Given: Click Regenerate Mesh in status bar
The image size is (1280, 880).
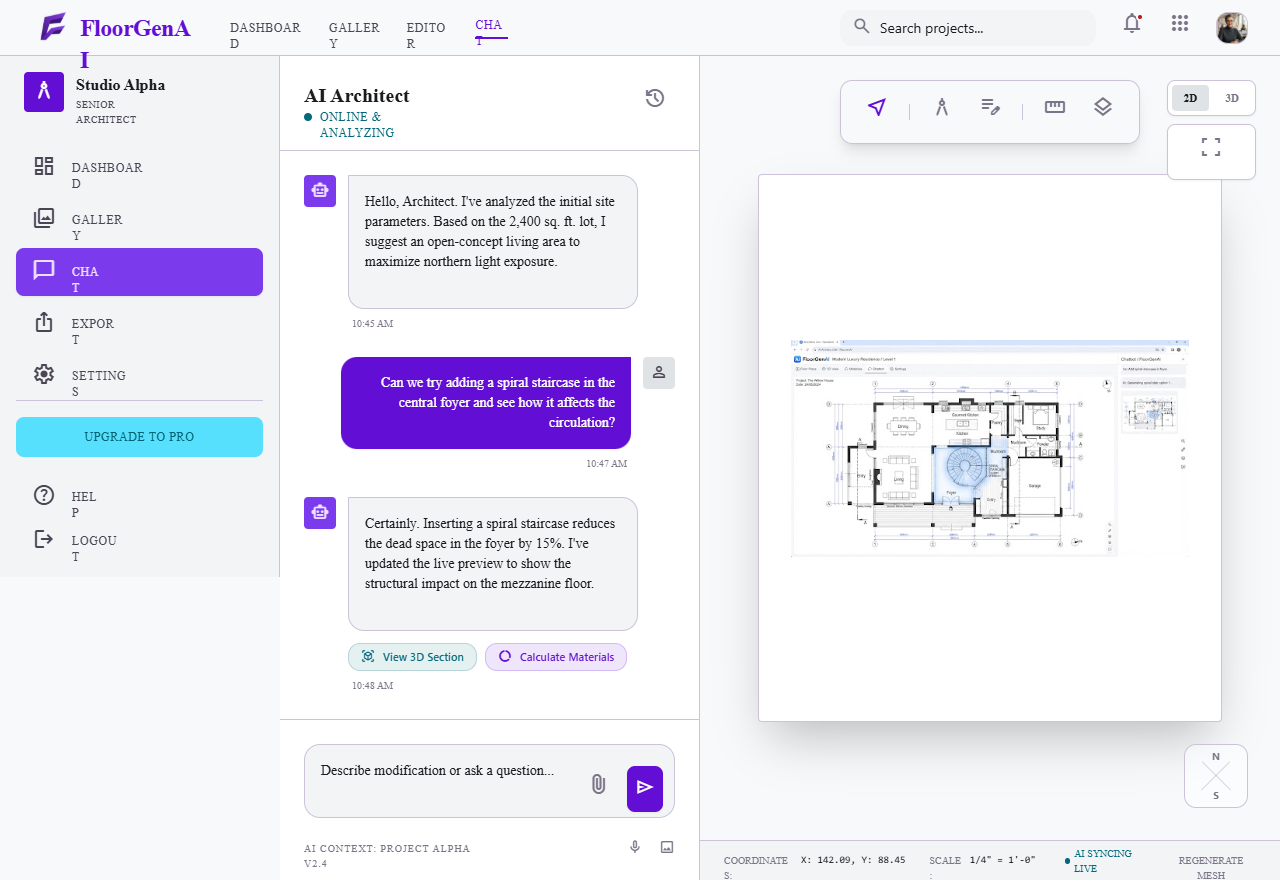Looking at the screenshot, I should tap(1210, 867).
